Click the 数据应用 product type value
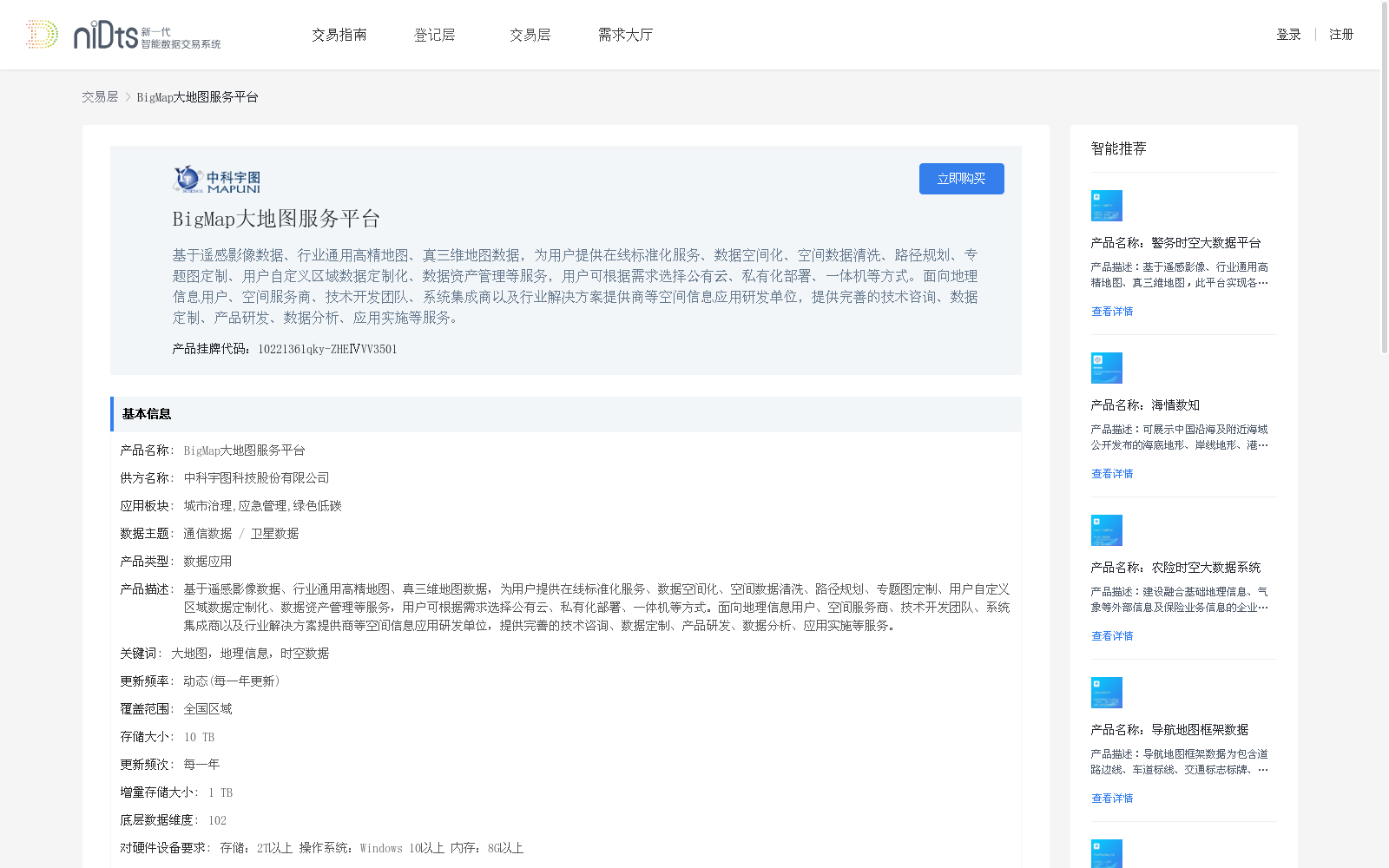The image size is (1389, 868). 207,562
